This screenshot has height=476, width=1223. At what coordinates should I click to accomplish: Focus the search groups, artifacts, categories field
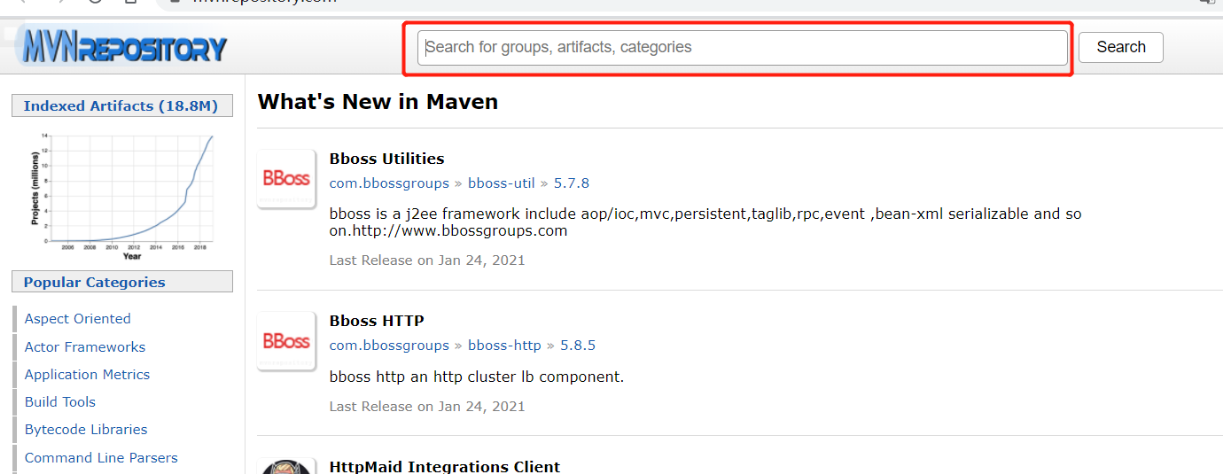tap(742, 47)
